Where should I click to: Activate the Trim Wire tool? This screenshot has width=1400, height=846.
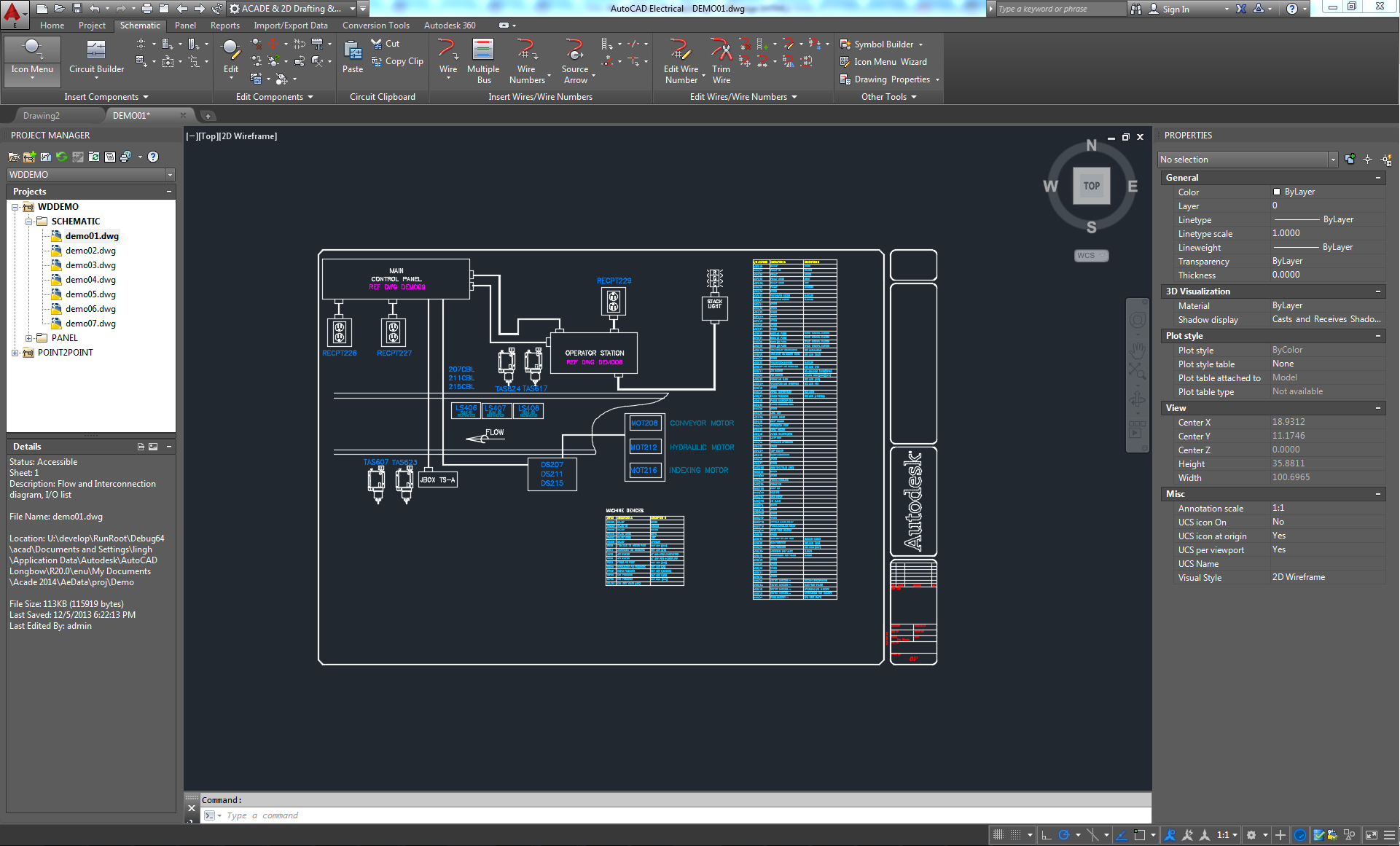721,61
